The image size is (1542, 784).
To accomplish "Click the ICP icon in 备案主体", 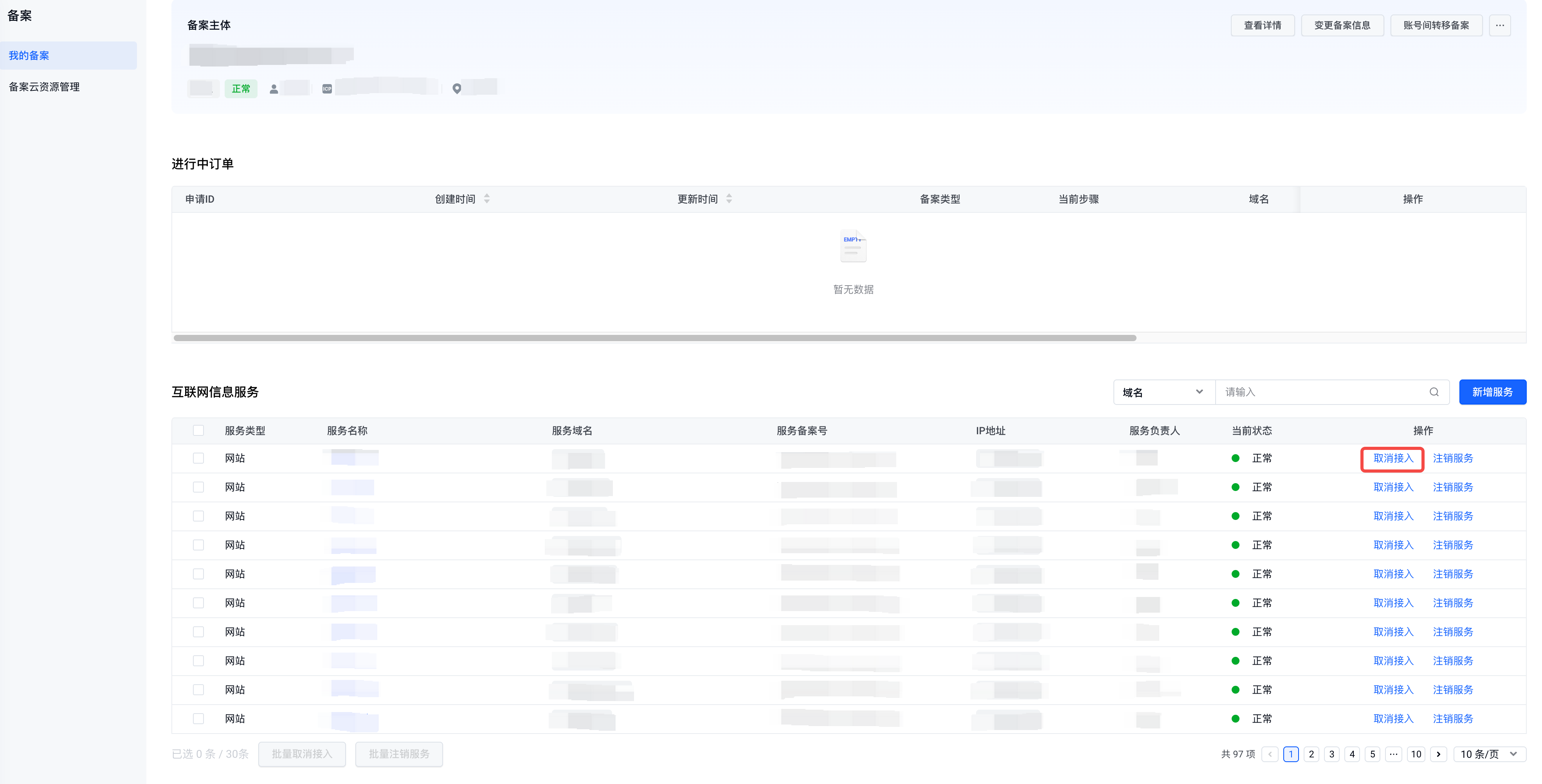I will [x=327, y=88].
